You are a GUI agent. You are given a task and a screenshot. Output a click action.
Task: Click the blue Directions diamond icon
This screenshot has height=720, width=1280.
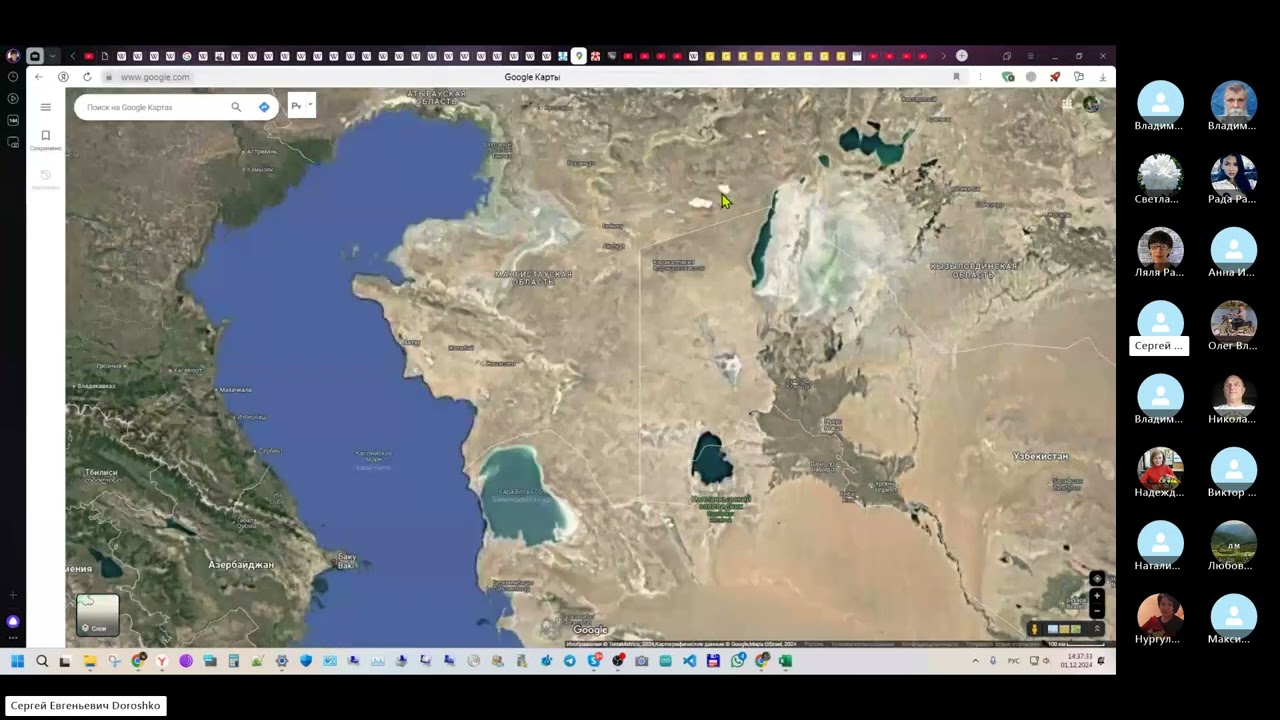(264, 107)
